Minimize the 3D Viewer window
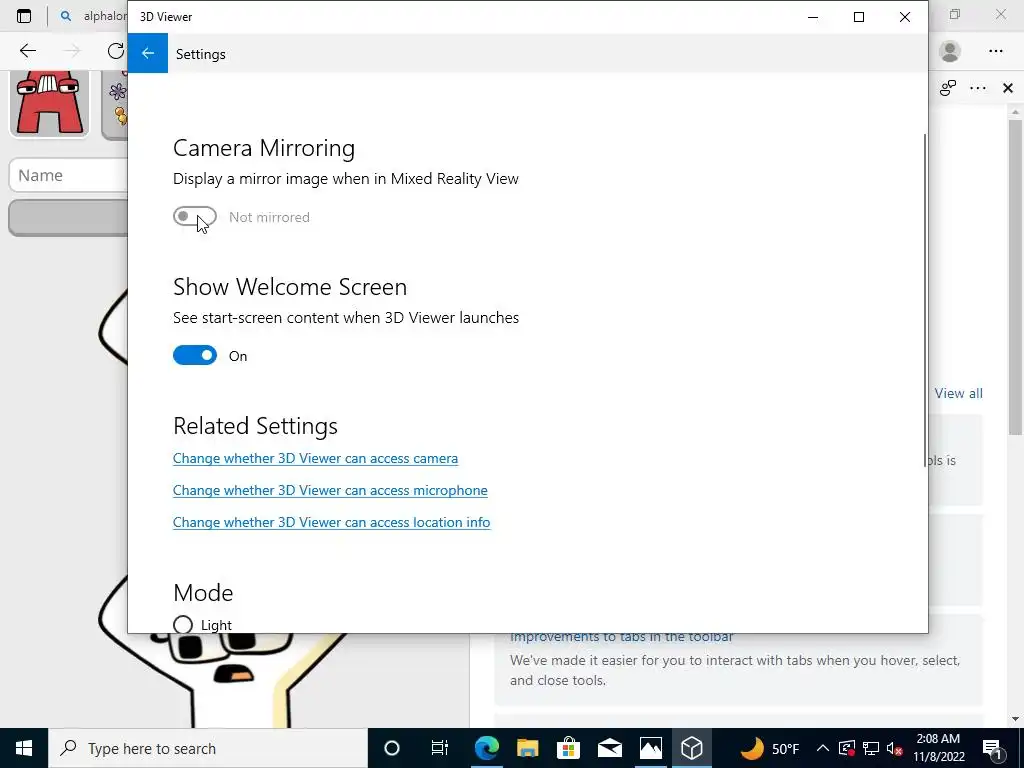 click(813, 17)
